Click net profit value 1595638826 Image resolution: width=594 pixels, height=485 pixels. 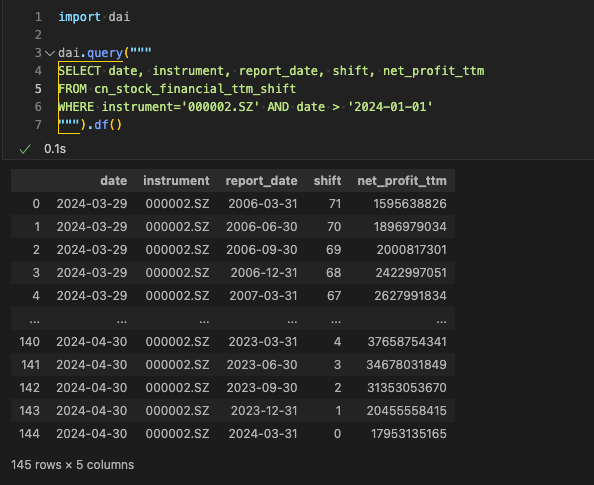[410, 204]
